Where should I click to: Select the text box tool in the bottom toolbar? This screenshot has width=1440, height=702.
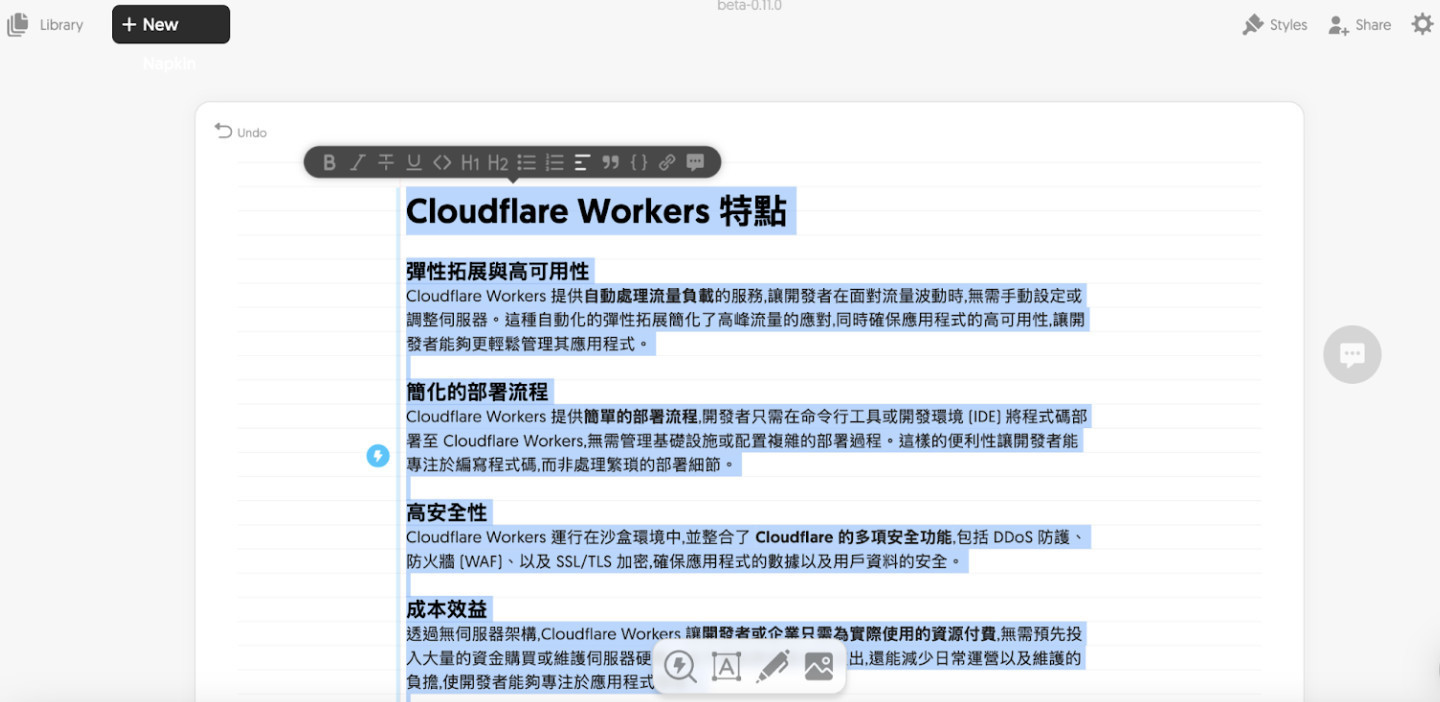tap(726, 666)
